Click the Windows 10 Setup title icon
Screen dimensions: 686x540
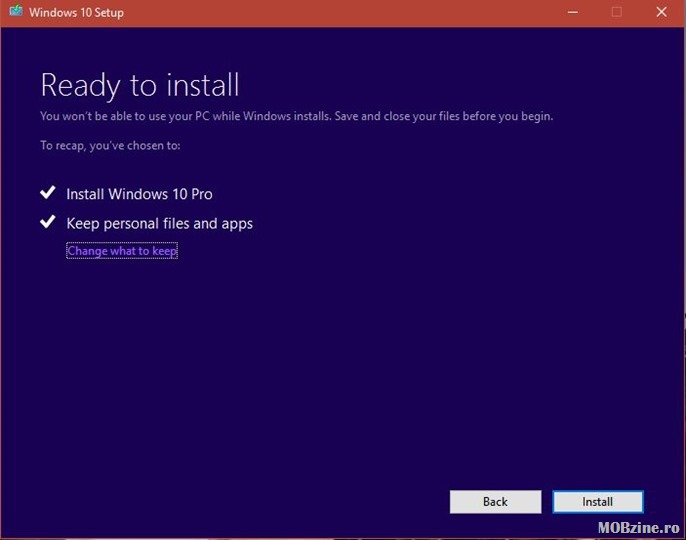(16, 11)
